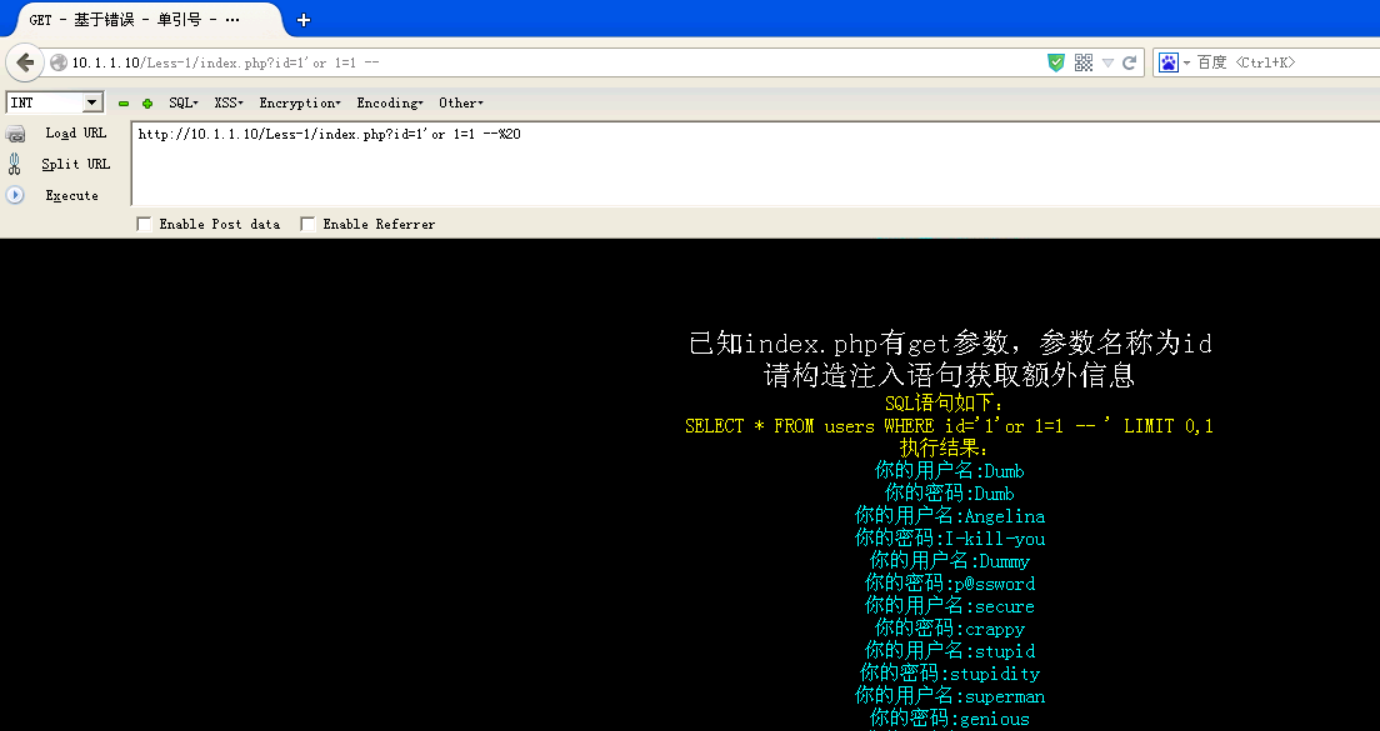Open the Encoding menu
Image resolution: width=1380 pixels, height=731 pixels.
click(x=390, y=103)
